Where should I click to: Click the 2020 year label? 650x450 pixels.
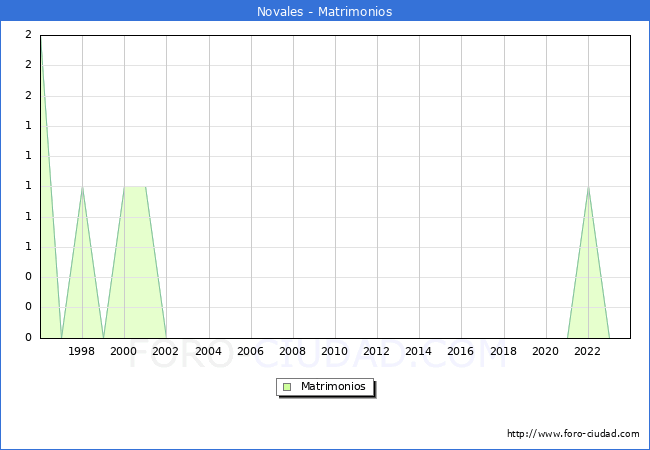[x=545, y=351]
